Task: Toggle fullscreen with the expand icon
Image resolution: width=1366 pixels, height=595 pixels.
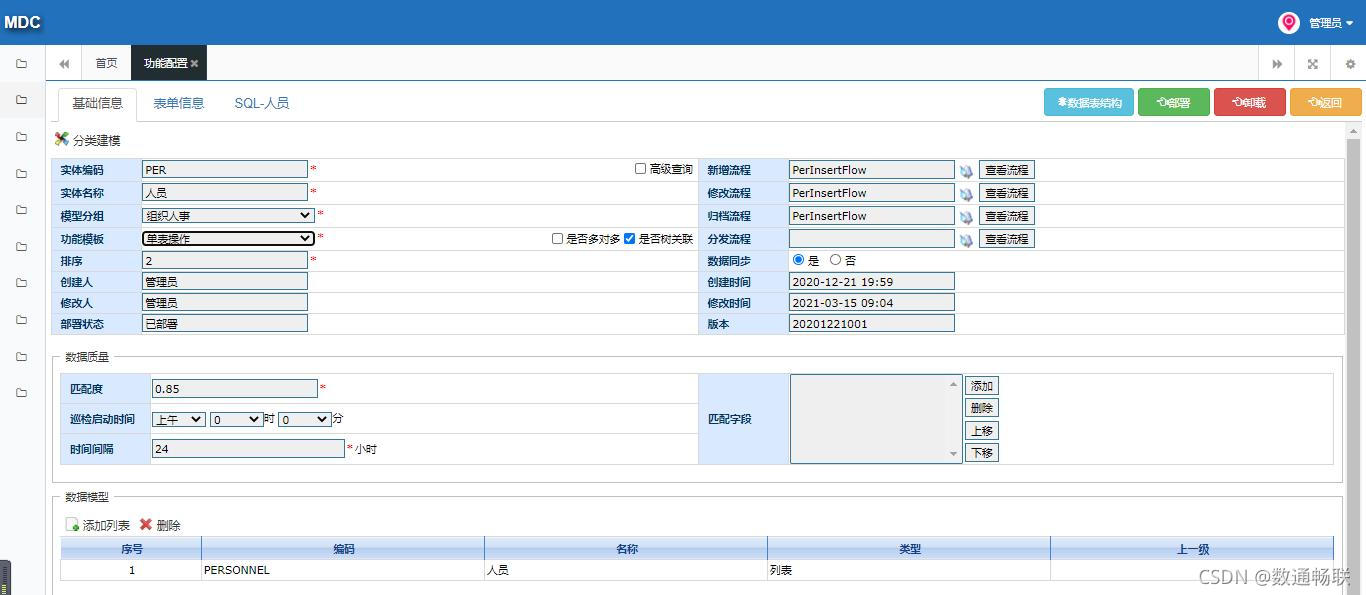Action: [x=1313, y=64]
